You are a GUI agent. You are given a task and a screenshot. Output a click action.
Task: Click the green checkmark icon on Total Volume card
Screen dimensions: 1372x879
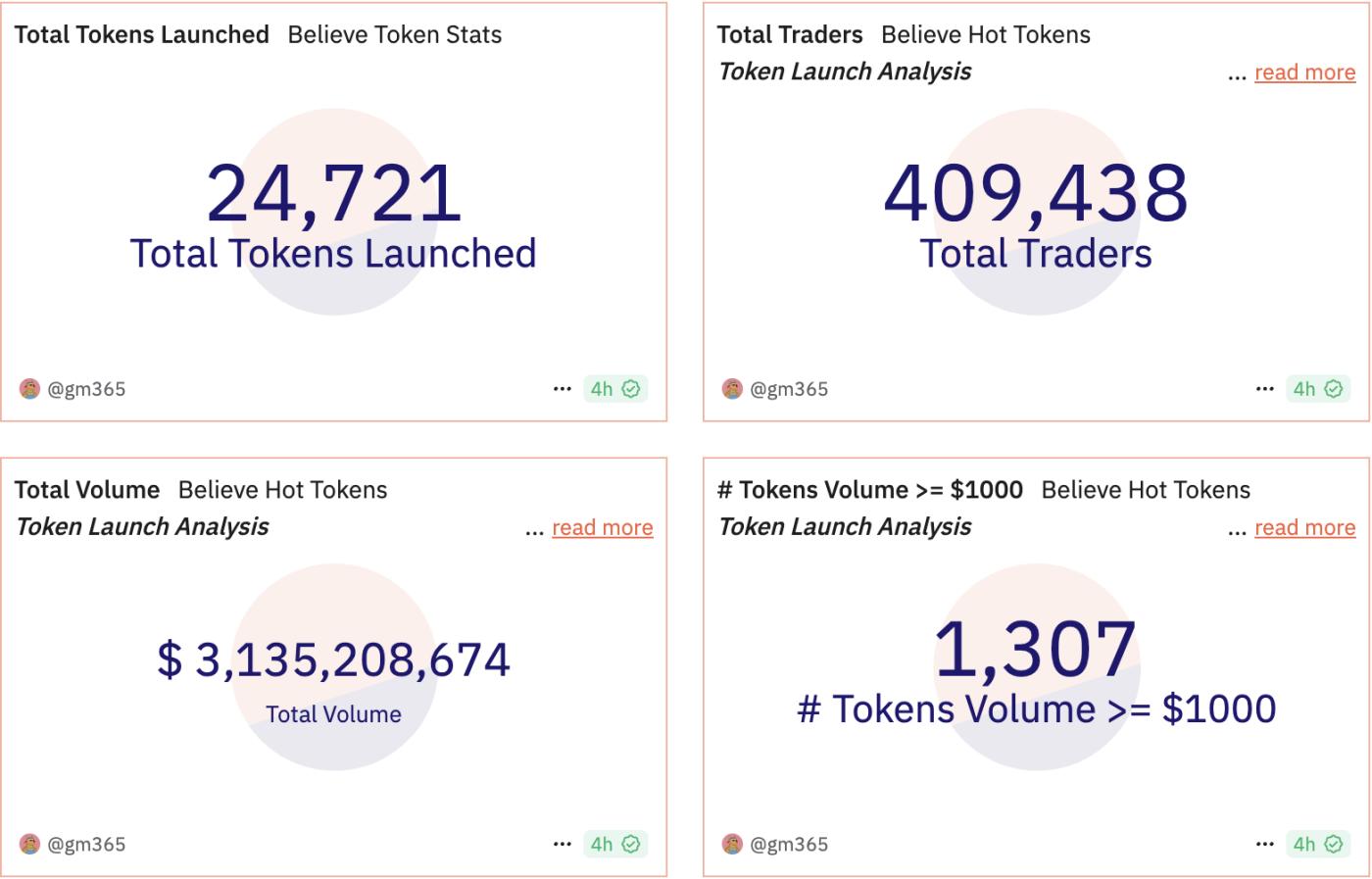[633, 843]
